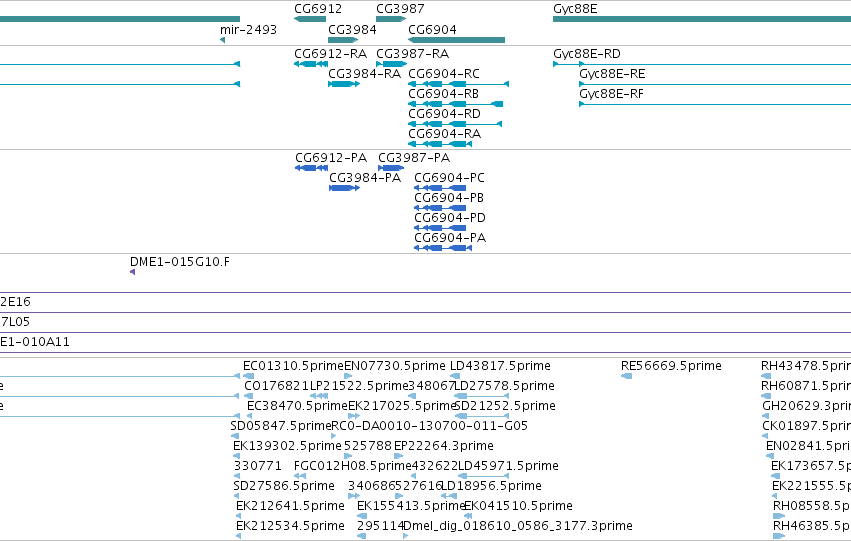Select the LD18956.5prime EST label
This screenshot has height=541, width=851.
[492, 487]
